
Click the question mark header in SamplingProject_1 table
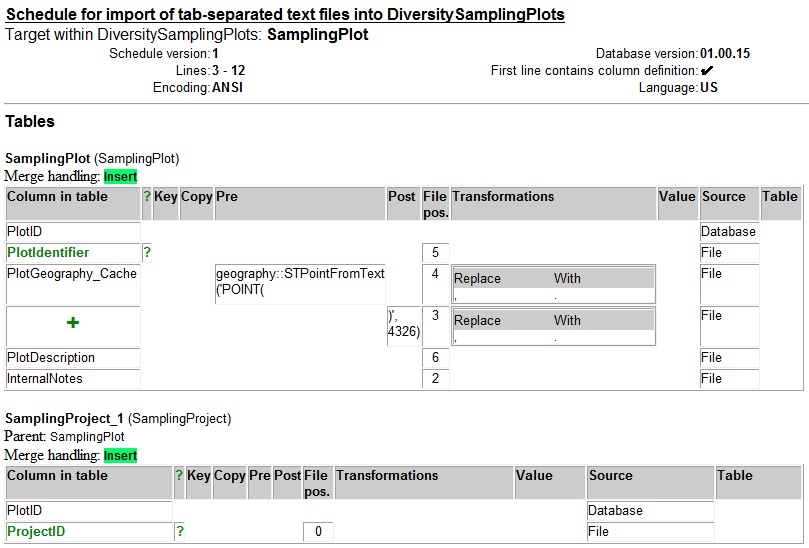click(179, 476)
